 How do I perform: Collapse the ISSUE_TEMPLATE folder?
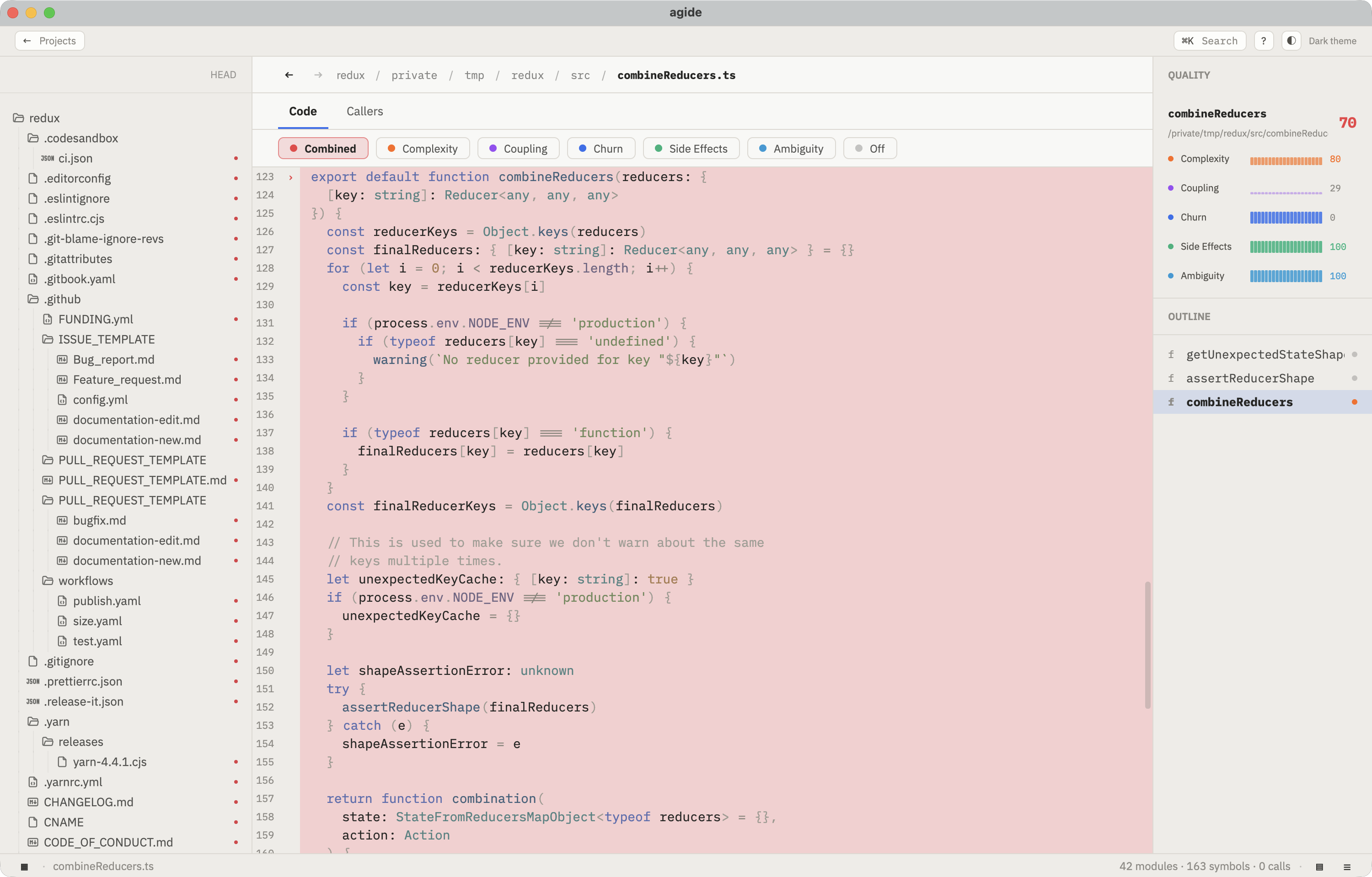pyautogui.click(x=48, y=339)
